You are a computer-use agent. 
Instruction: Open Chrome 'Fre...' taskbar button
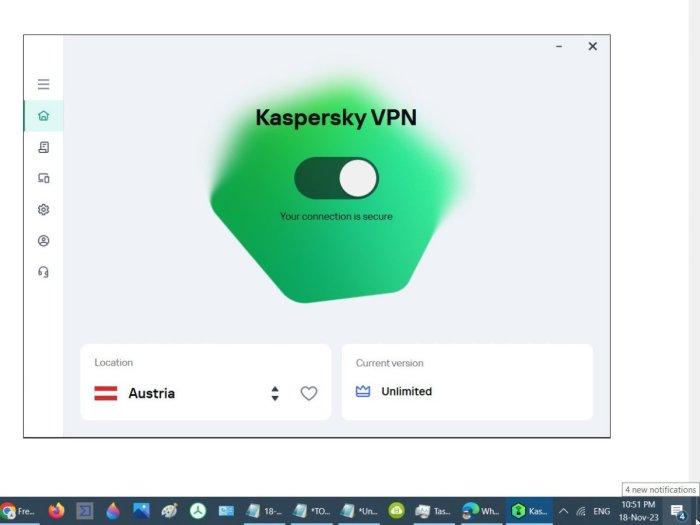pyautogui.click(x=19, y=511)
